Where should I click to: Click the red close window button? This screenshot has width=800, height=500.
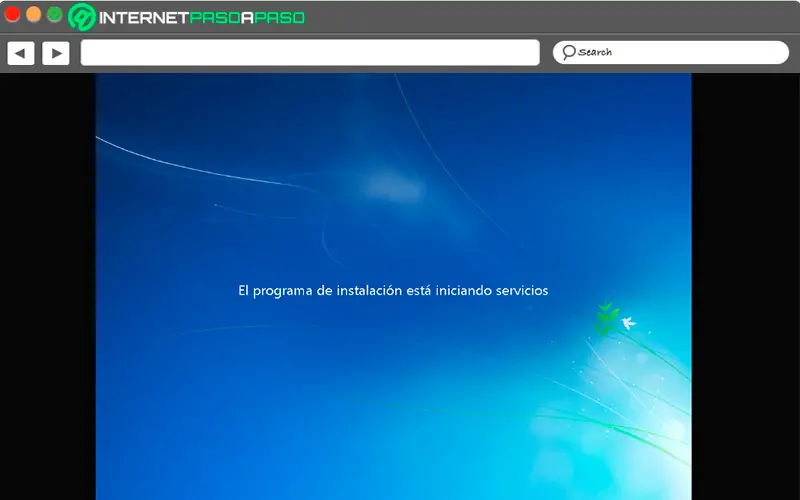coord(12,14)
